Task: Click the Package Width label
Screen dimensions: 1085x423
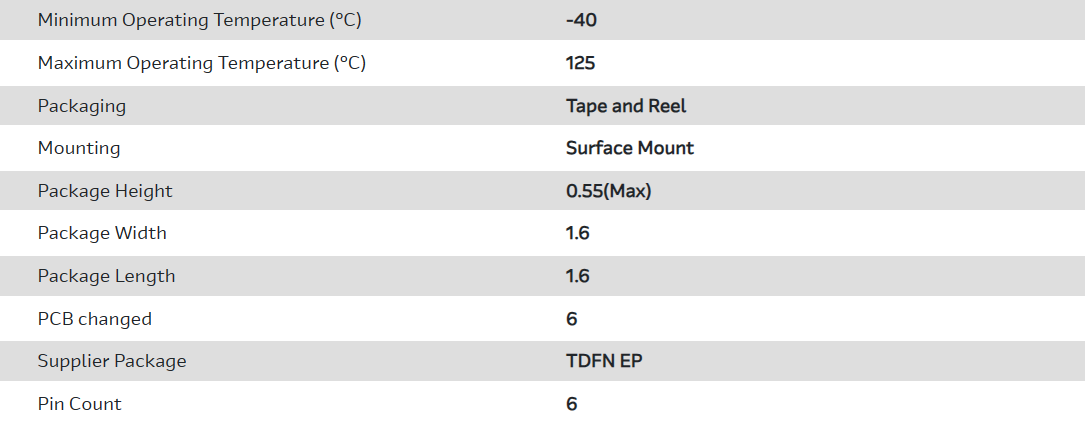Action: pos(102,233)
